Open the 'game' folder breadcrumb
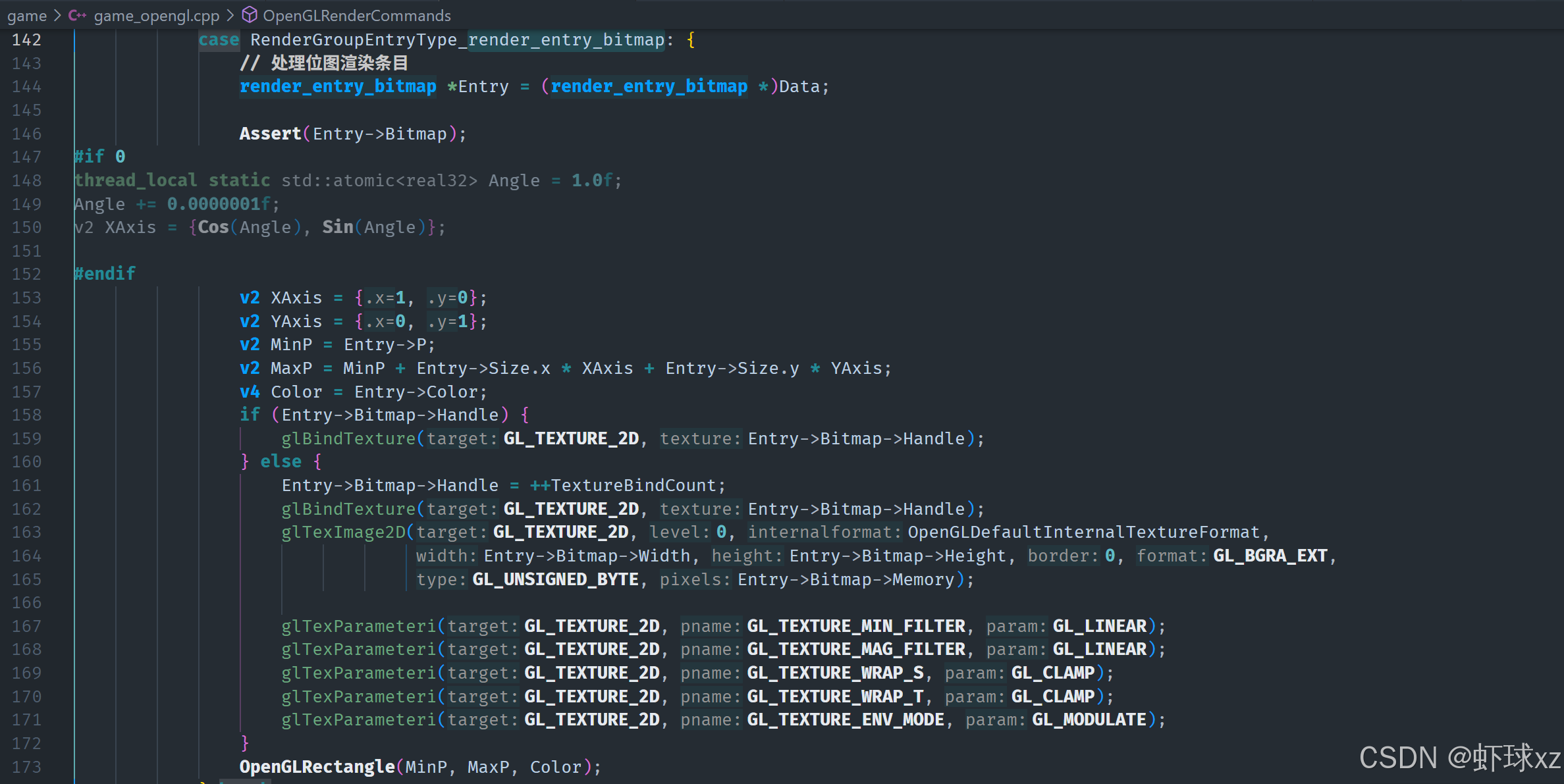The height and width of the screenshot is (784, 1564). 26,15
